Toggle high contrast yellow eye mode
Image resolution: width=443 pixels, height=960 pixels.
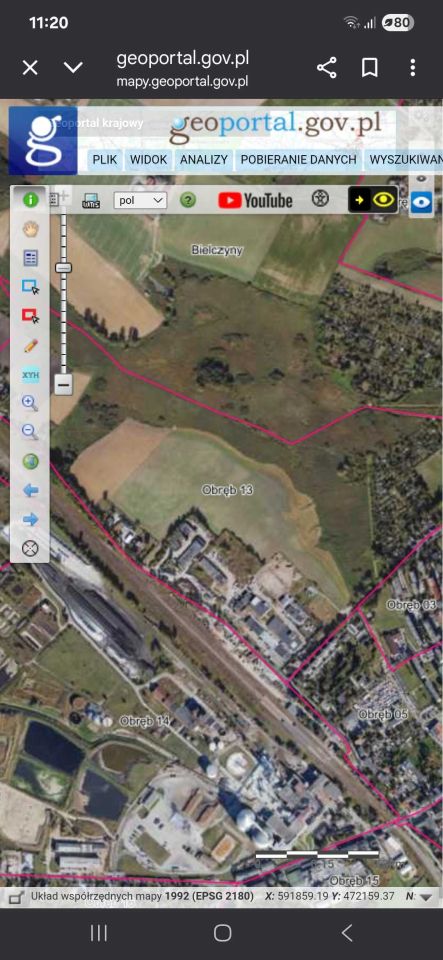(x=373, y=199)
